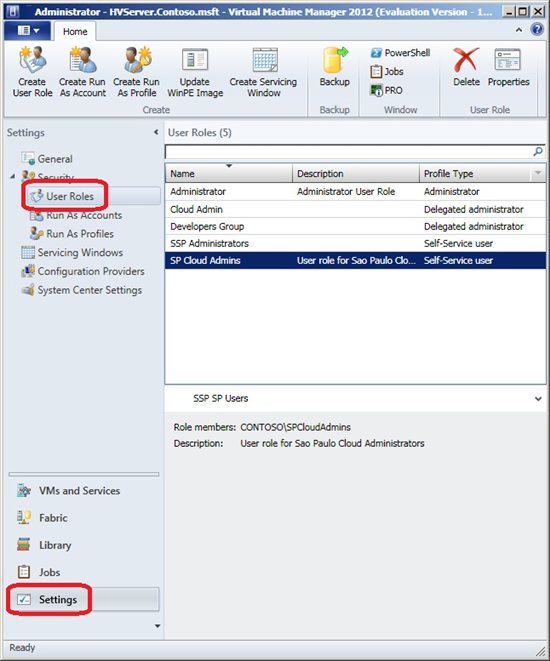
Task: Select Run As Accounts tree item
Action: coord(76,215)
